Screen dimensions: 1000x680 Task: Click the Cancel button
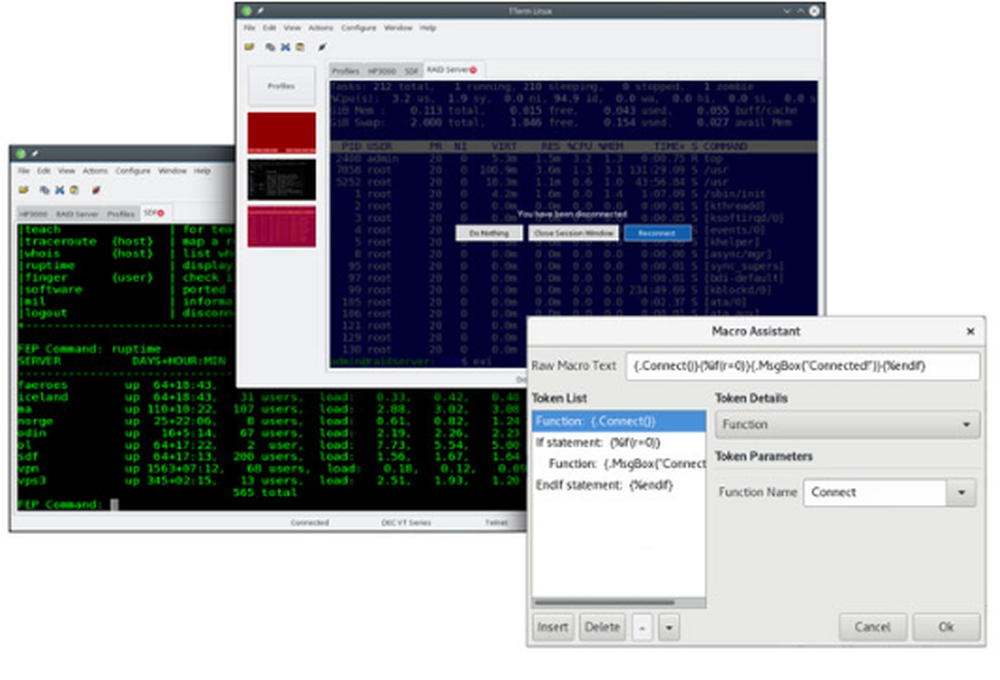[872, 627]
